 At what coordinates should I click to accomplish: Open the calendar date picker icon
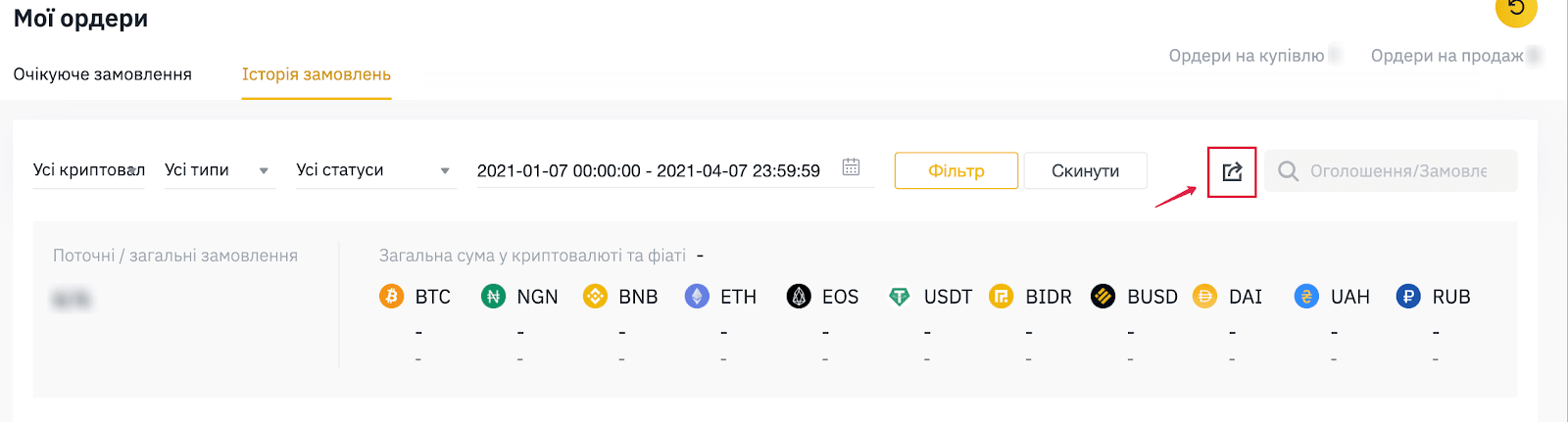tap(851, 167)
